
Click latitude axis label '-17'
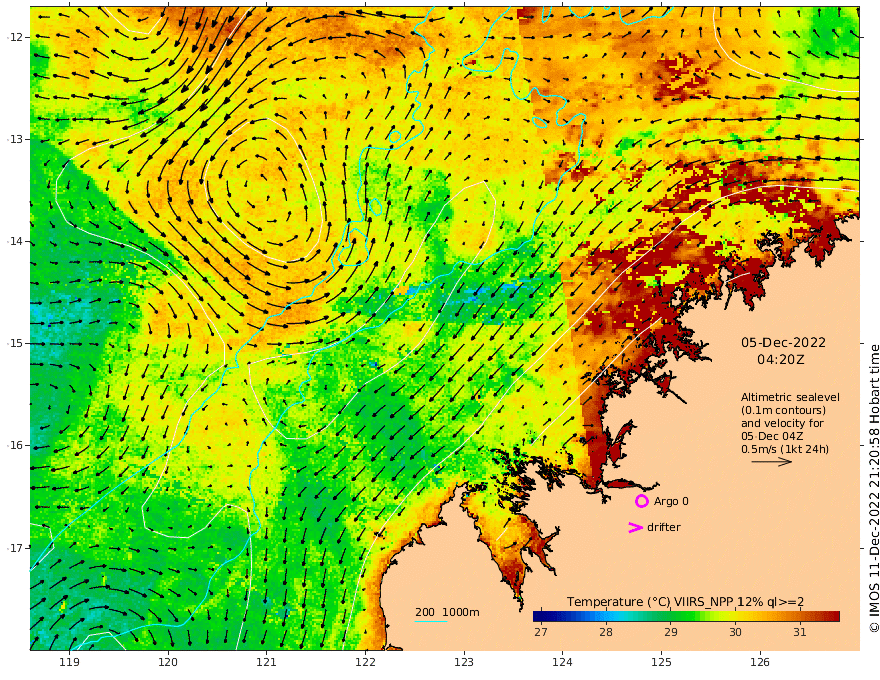tap(15, 548)
